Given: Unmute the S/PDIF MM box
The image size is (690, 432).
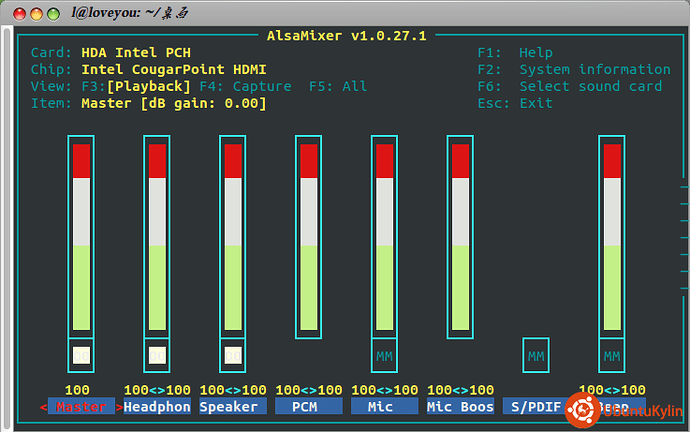Looking at the screenshot, I should pos(536,355).
